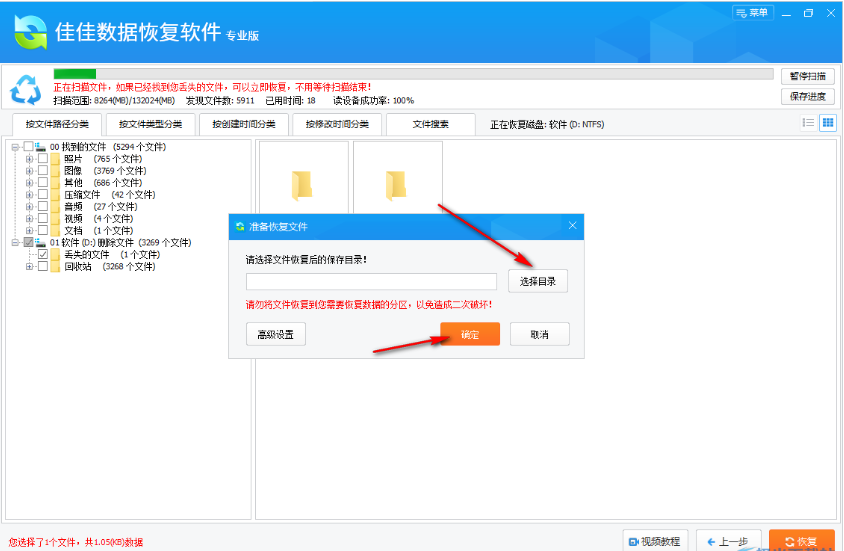This screenshot has height=551, width=844.
Task: Click the app logo in title bar
Action: (x=30, y=32)
